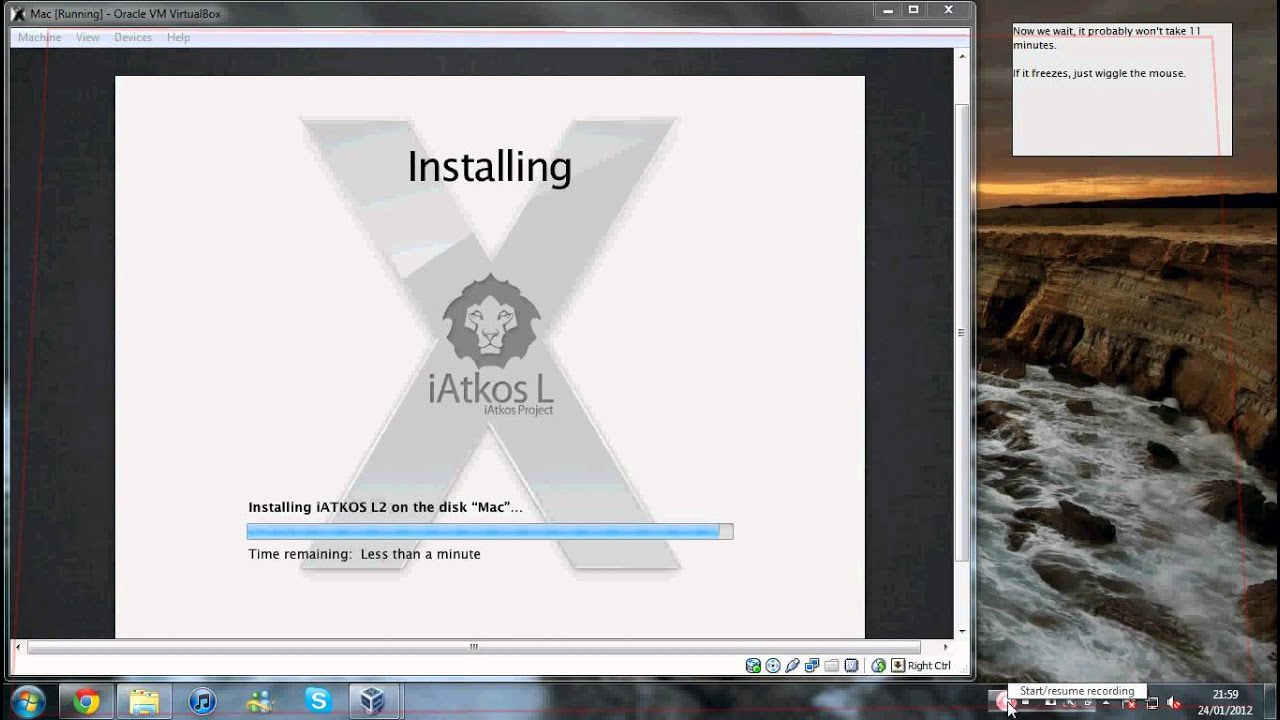Click the VirtualBox window title bar icon
Viewport: 1280px width, 720px height.
[x=17, y=14]
